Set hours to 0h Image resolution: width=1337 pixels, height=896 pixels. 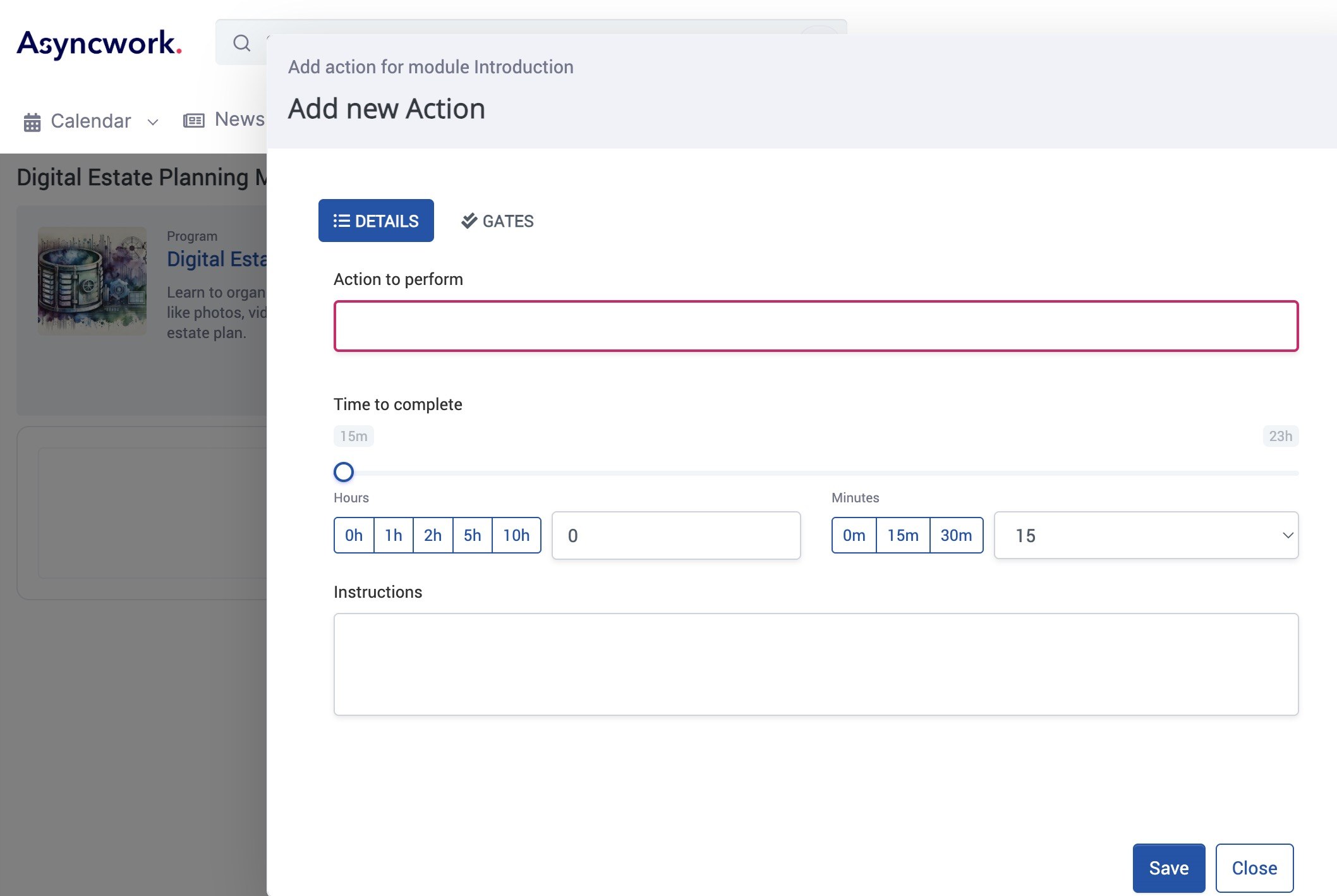pyautogui.click(x=354, y=535)
